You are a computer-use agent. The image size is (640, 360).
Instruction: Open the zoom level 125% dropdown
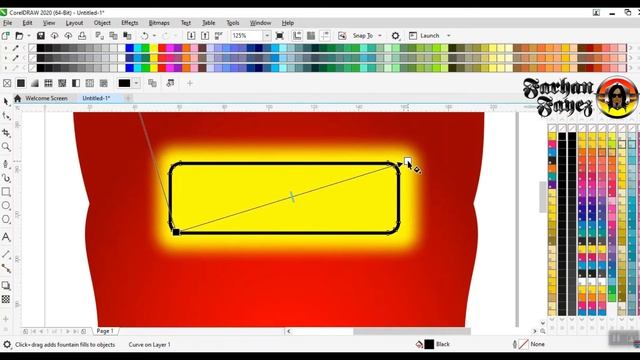(x=267, y=36)
